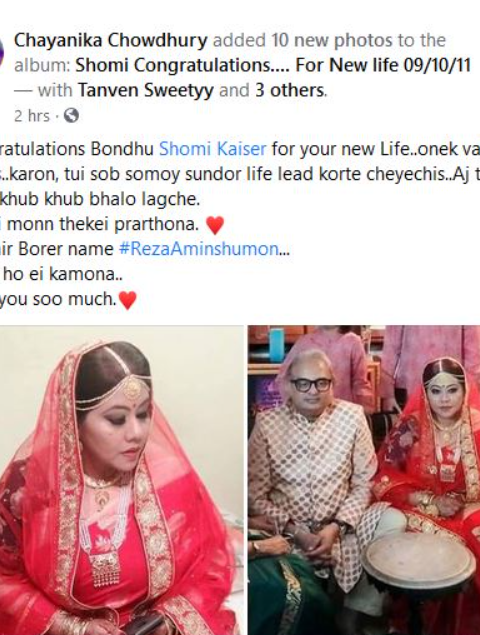480x635 pixels.
Task: Open Tanven Sweetyy's tagged profile
Action: pos(145,90)
